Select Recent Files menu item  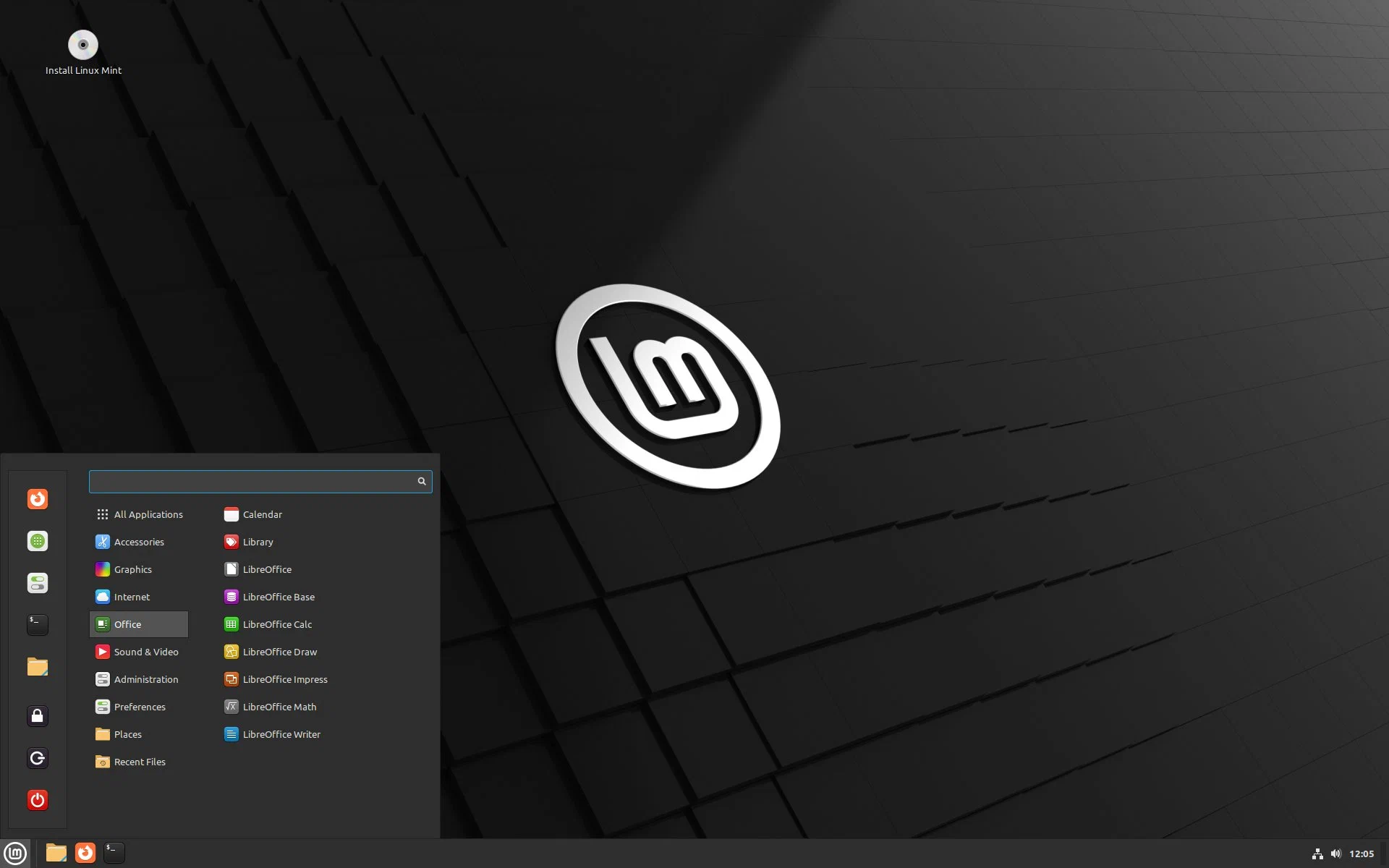(x=140, y=761)
